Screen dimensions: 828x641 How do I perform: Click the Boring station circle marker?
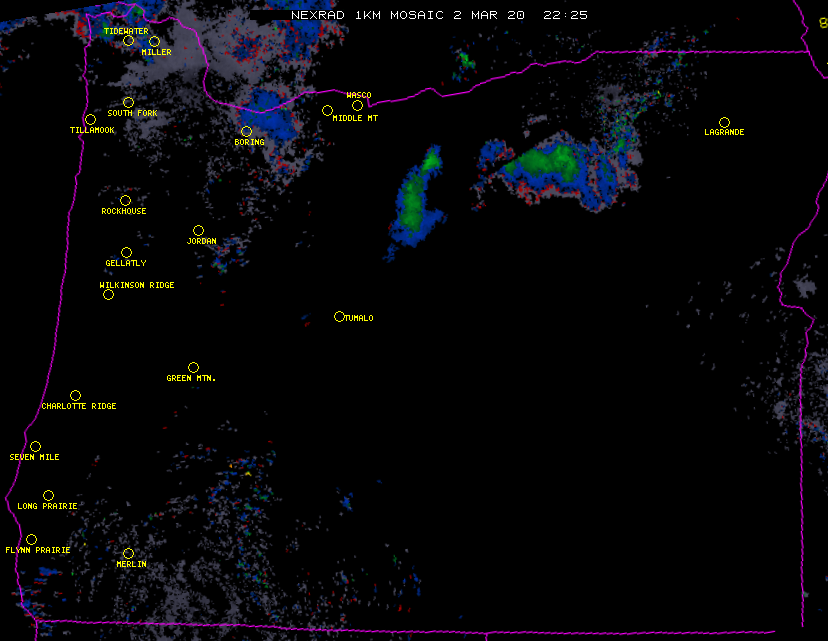click(x=246, y=131)
